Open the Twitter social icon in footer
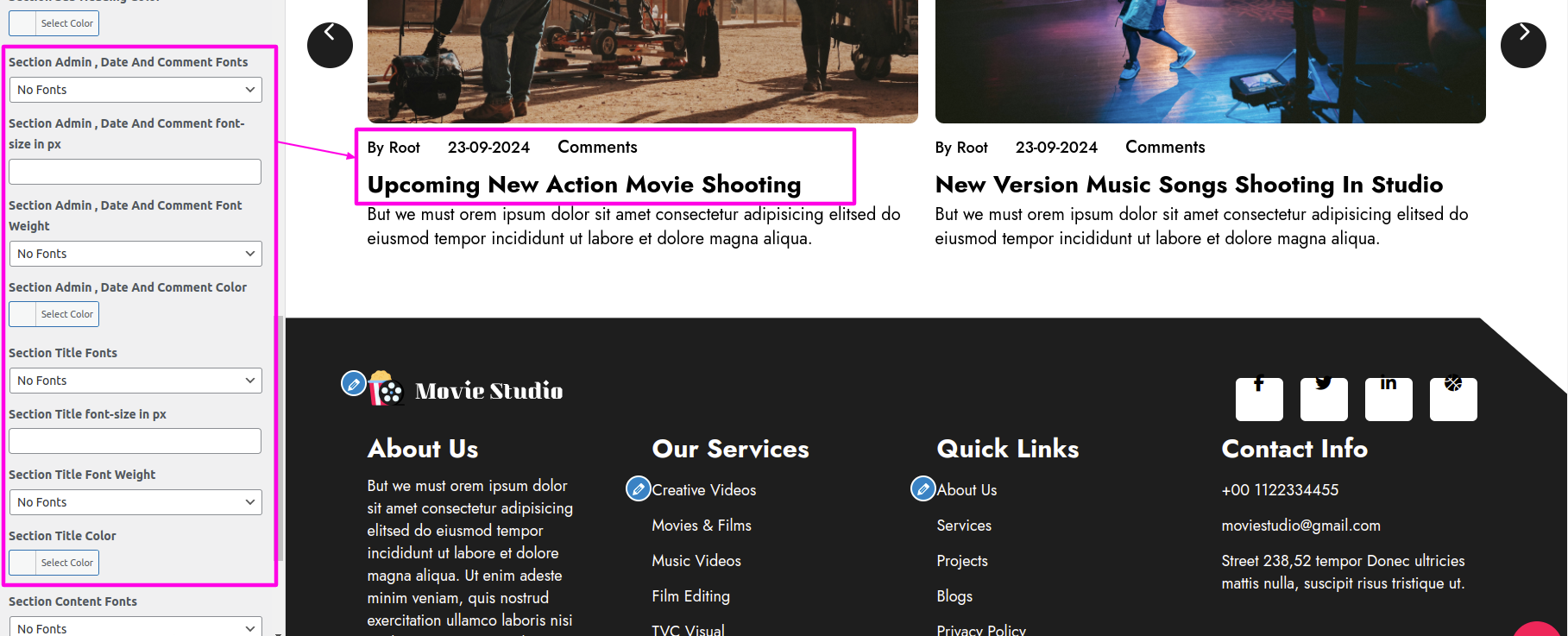The height and width of the screenshot is (636, 1568). click(x=1324, y=399)
